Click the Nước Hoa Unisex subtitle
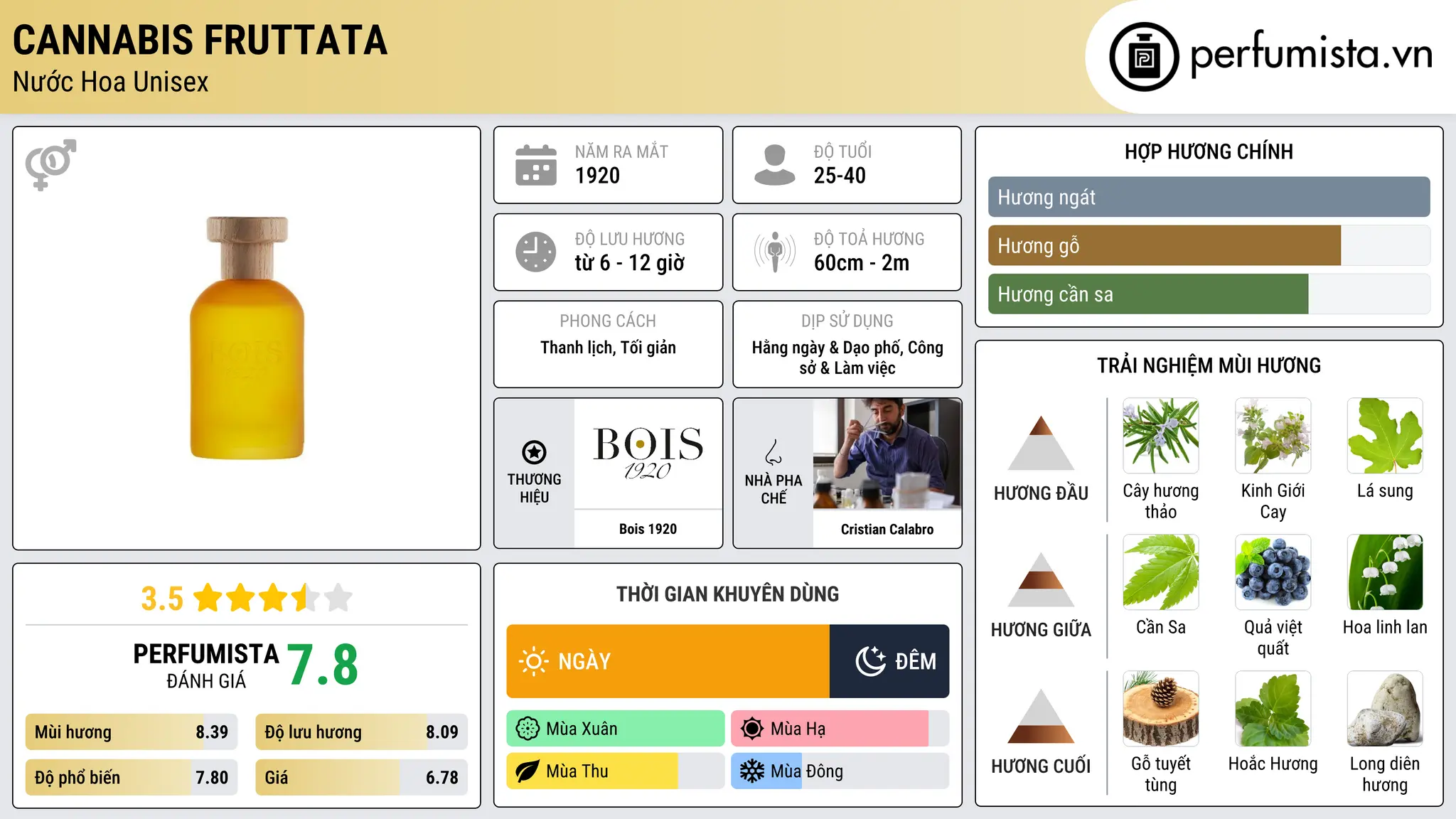1456x819 pixels. click(x=111, y=82)
